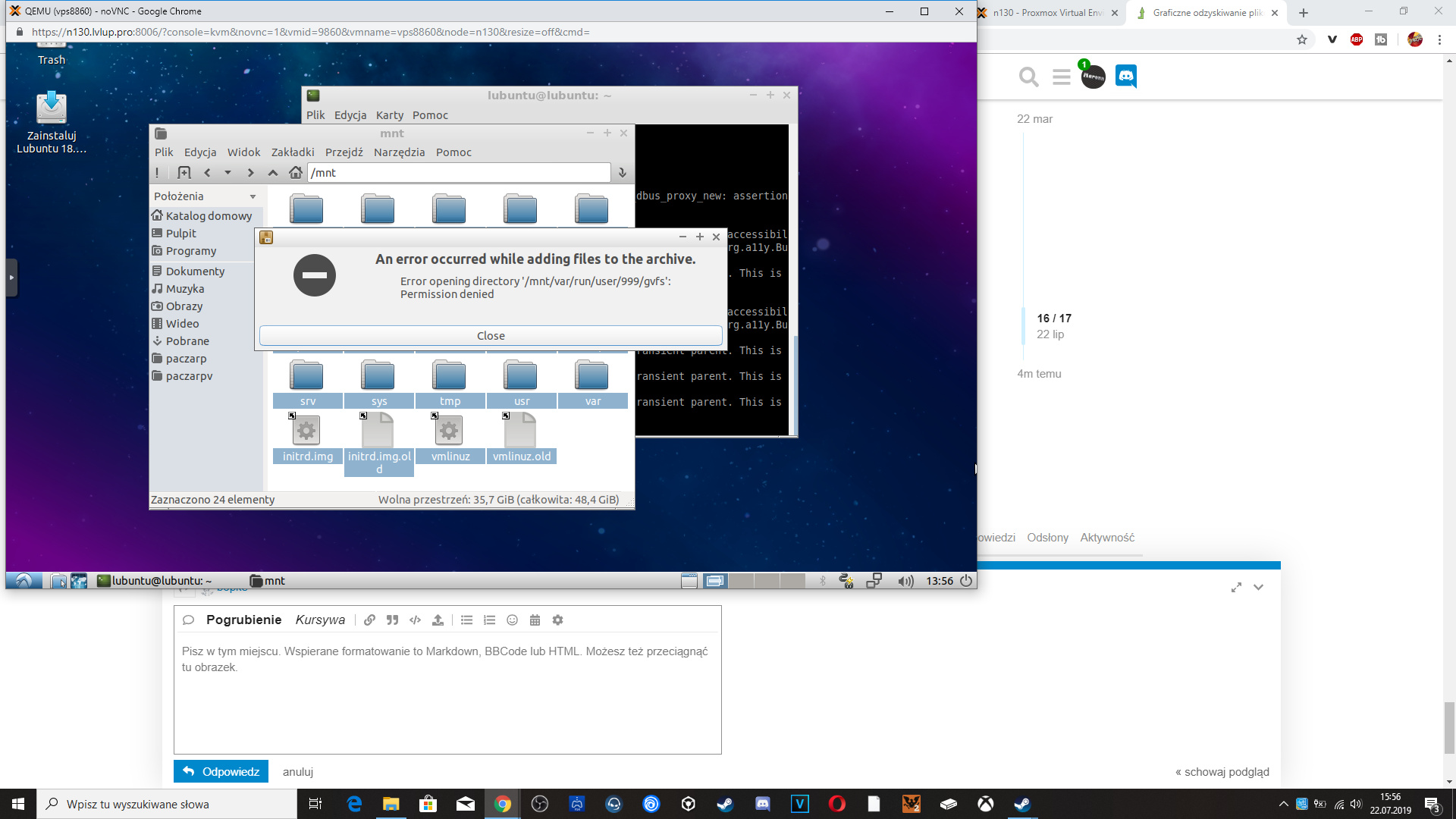This screenshot has width=1456, height=819.
Task: Open the Discord icon in forum header
Action: point(1126,76)
